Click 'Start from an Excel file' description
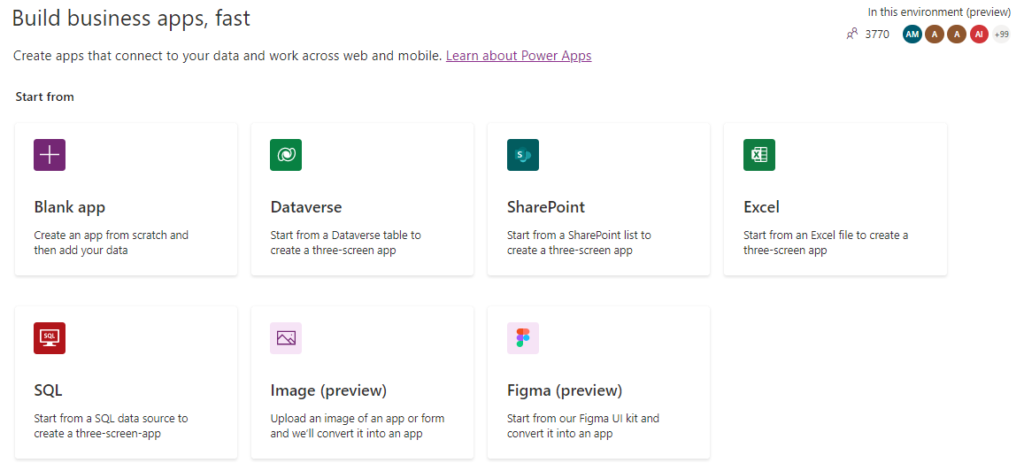Image resolution: width=1024 pixels, height=471 pixels. pyautogui.click(x=825, y=242)
